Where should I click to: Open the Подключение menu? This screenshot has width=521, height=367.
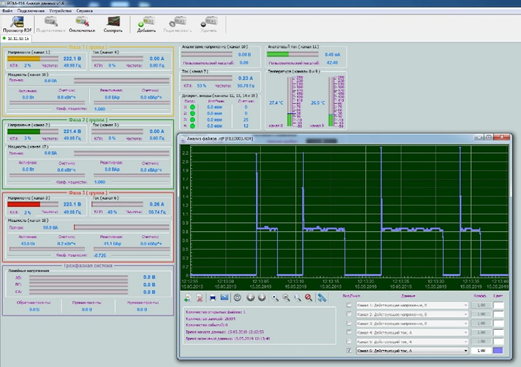pyautogui.click(x=31, y=11)
